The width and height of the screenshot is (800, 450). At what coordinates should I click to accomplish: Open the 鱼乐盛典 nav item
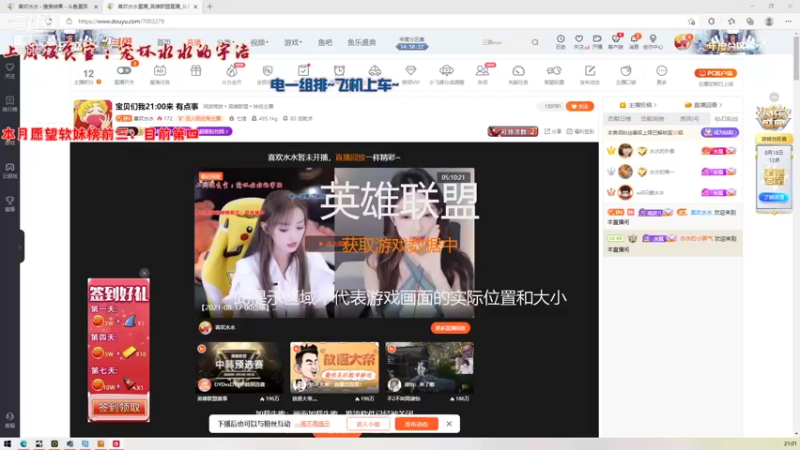coord(362,42)
